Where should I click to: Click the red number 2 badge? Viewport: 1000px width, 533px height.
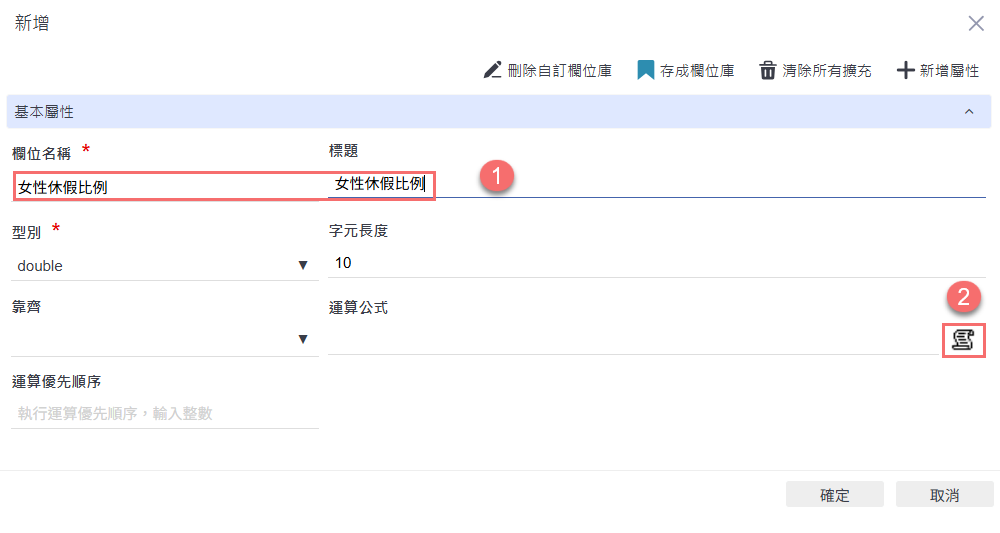click(964, 297)
